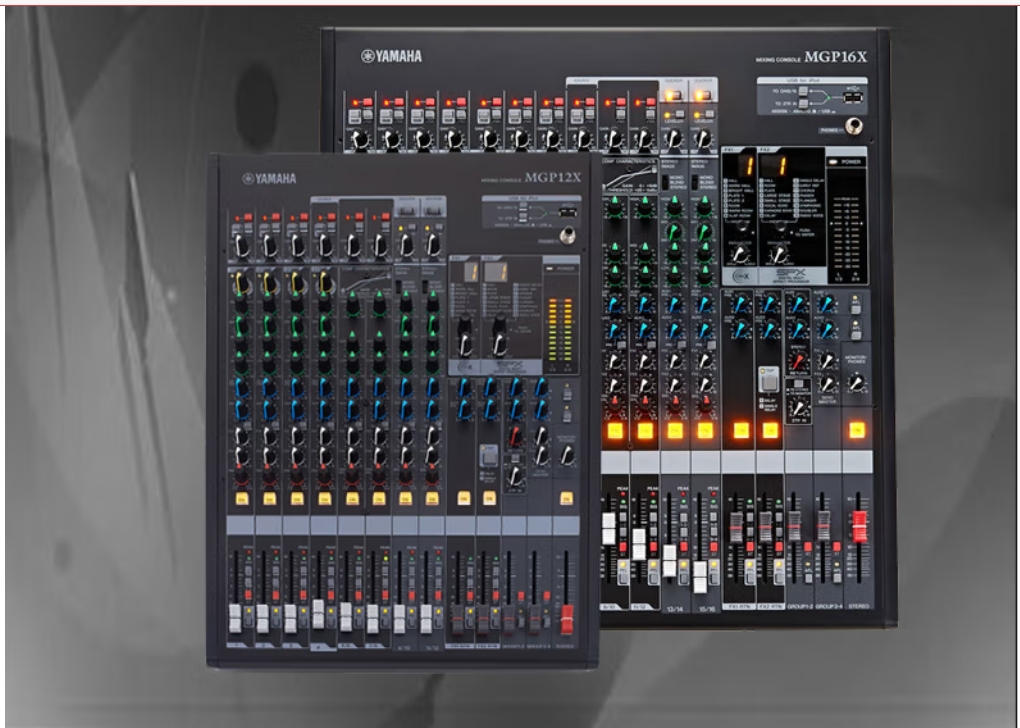Image resolution: width=1020 pixels, height=728 pixels.
Task: Click the STEREO strip label on MGP16X
Action: tap(858, 606)
